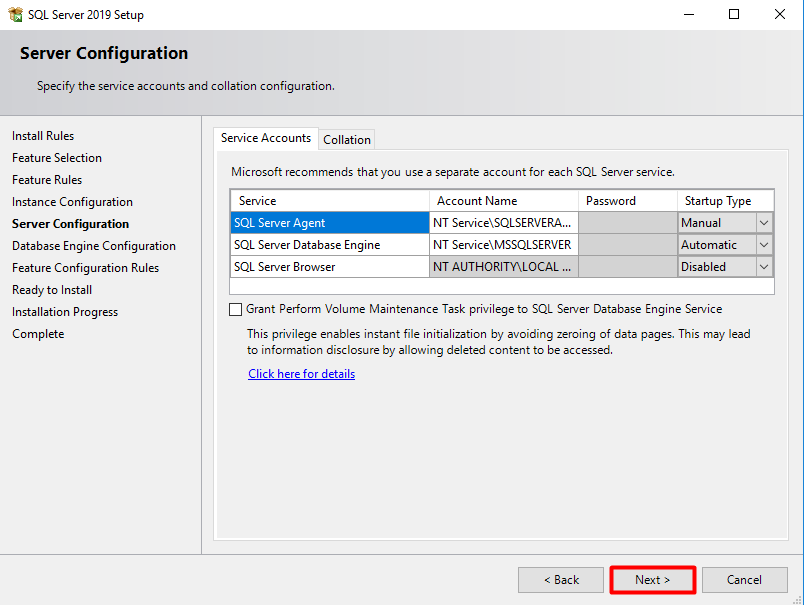Switch to the Collation tab

(x=347, y=139)
